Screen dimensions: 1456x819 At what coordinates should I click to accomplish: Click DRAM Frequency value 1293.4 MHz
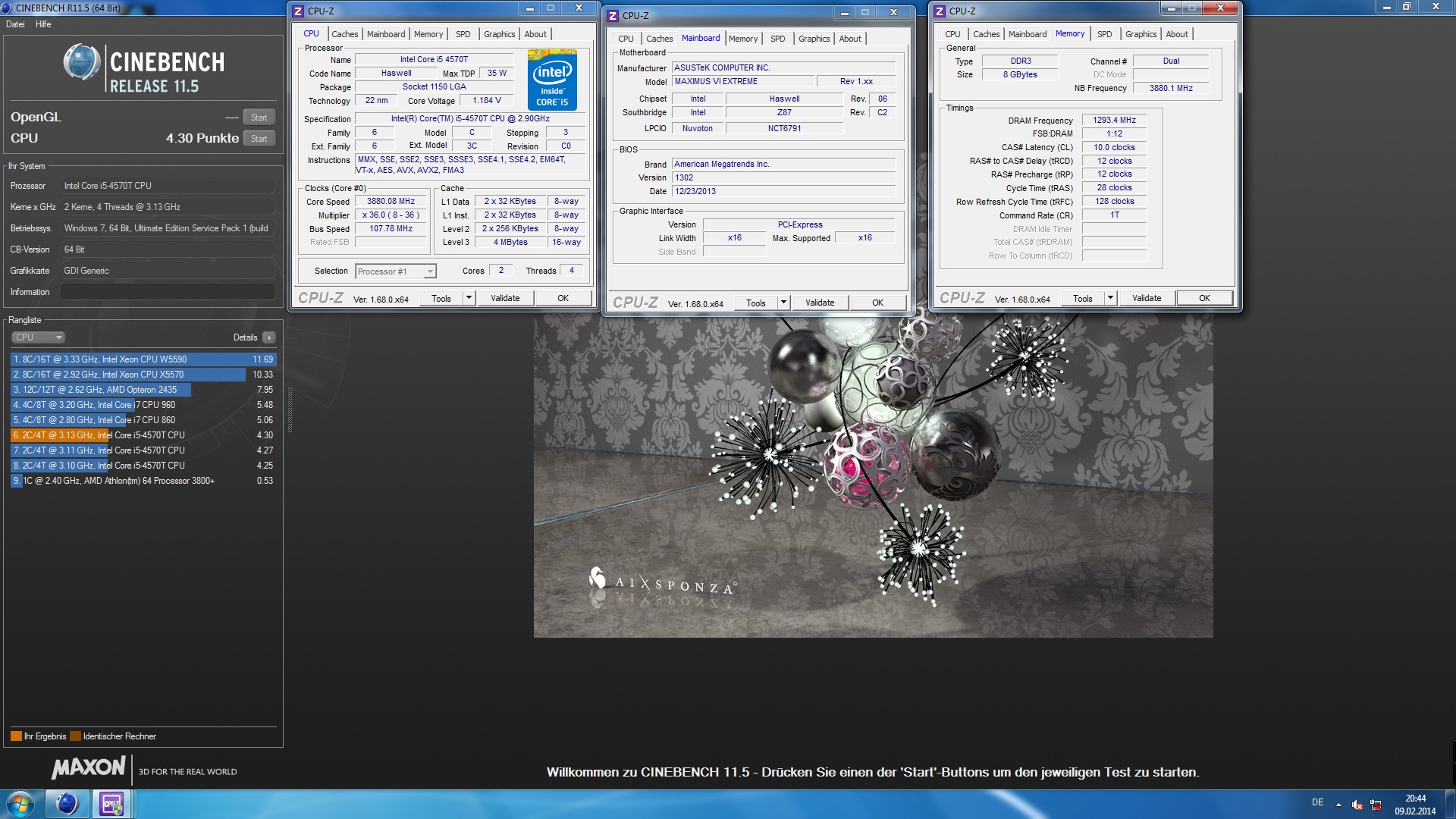(1114, 120)
